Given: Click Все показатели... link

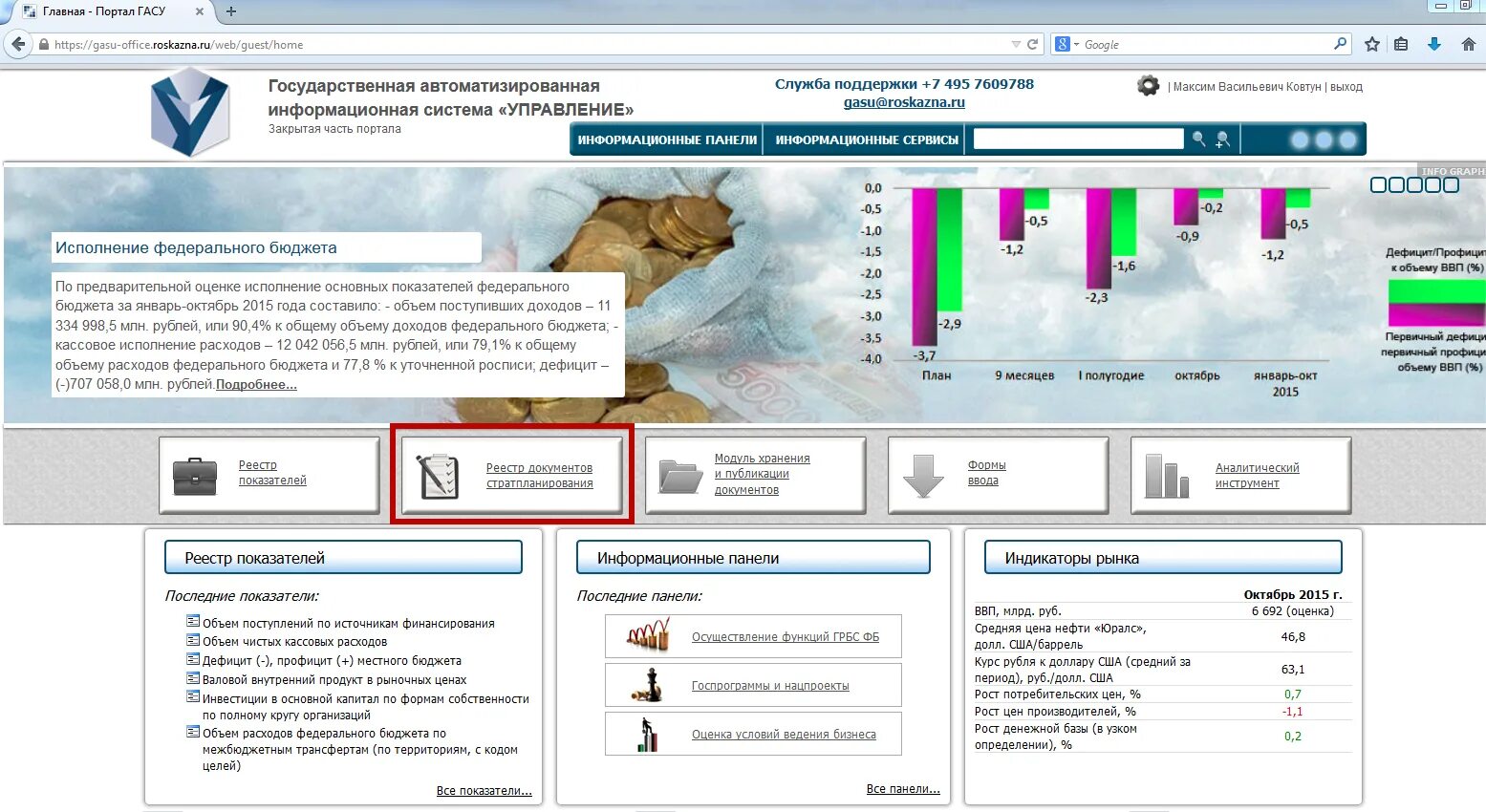Looking at the screenshot, I should pos(484,790).
